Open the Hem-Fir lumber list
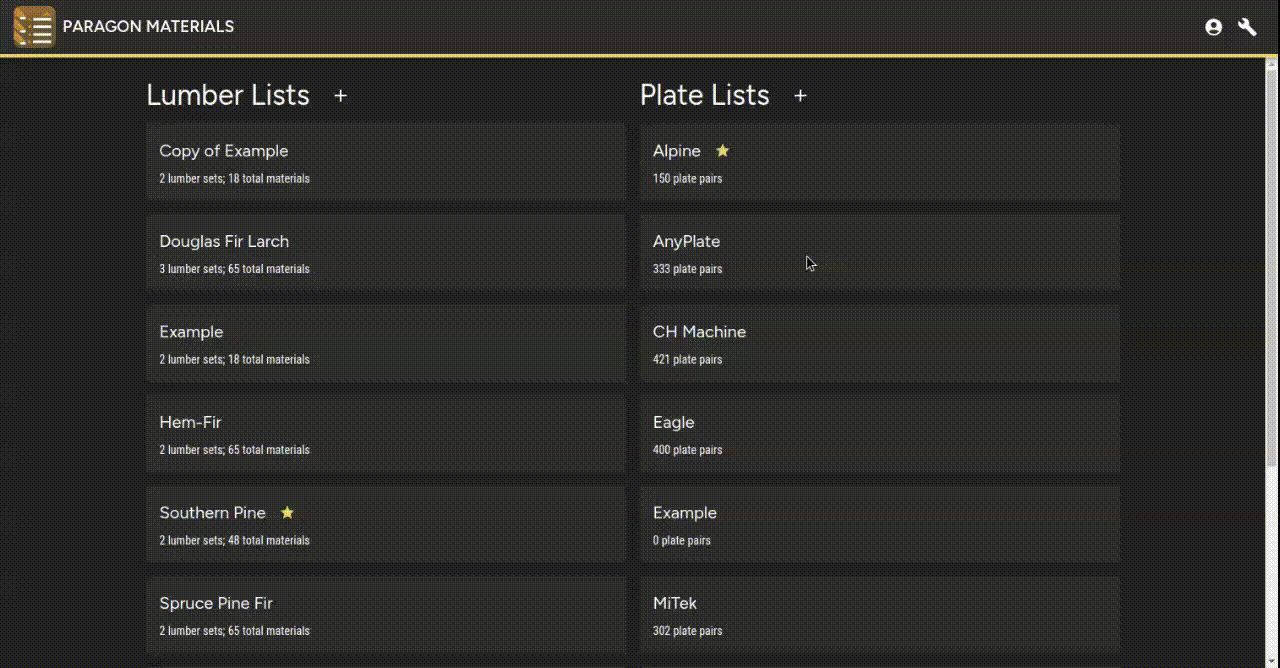 coord(385,434)
